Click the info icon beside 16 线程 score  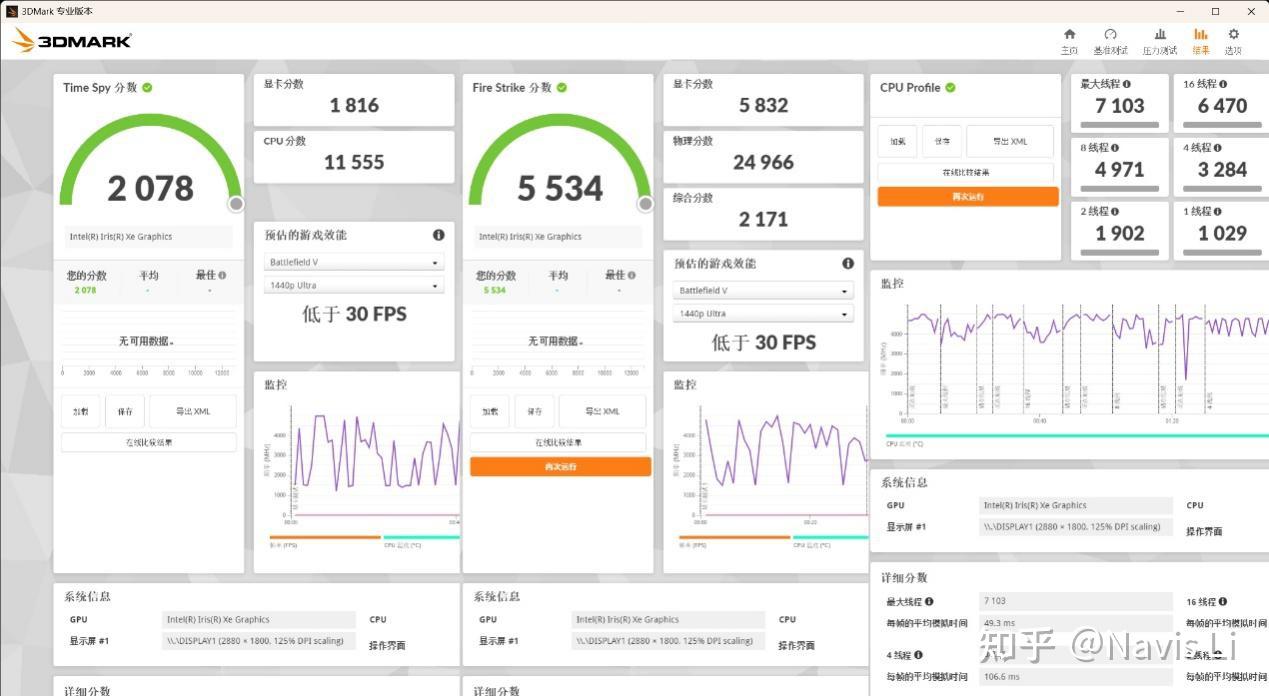coord(1223,84)
